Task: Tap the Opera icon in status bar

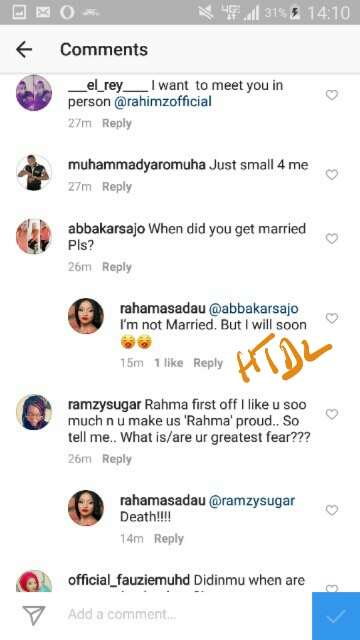Action: click(67, 13)
